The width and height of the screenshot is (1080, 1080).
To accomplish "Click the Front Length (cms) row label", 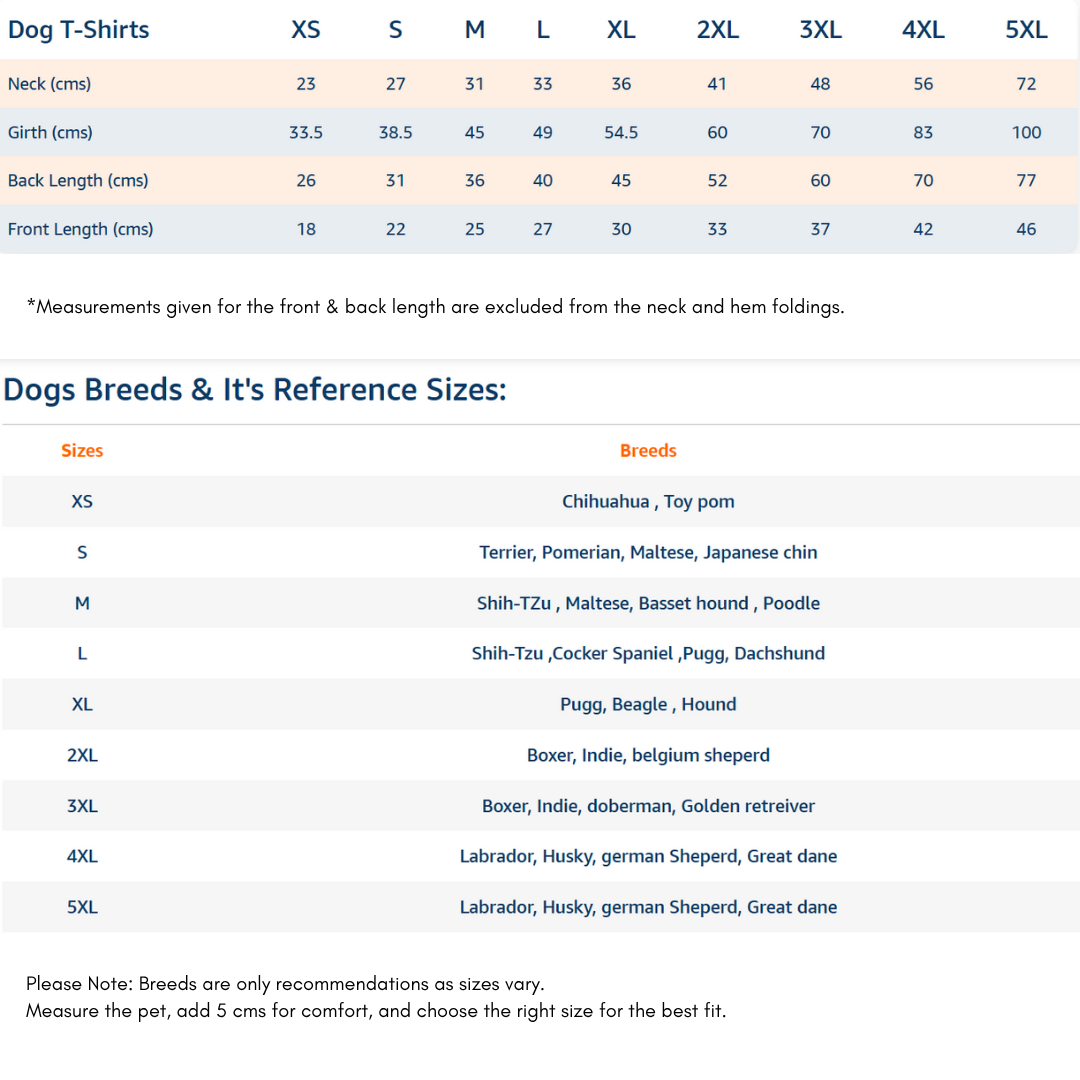I will [80, 229].
